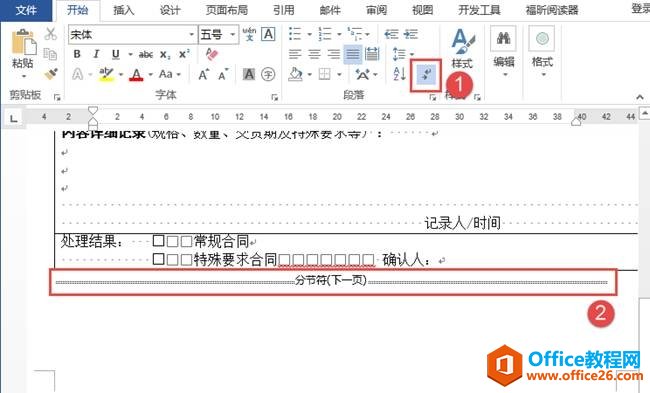The image size is (650, 393).
Task: Toggle Superscript formatting
Action: pyautogui.click(x=184, y=54)
